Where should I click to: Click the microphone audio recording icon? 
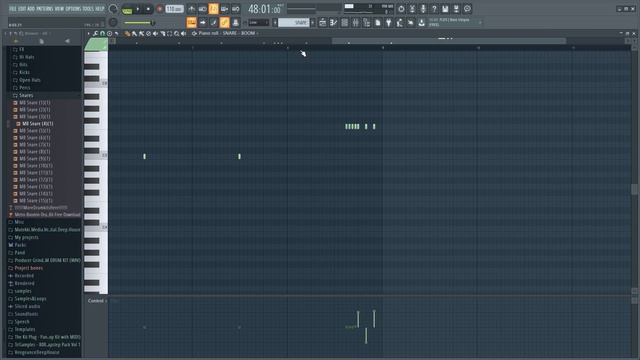pos(423,9)
